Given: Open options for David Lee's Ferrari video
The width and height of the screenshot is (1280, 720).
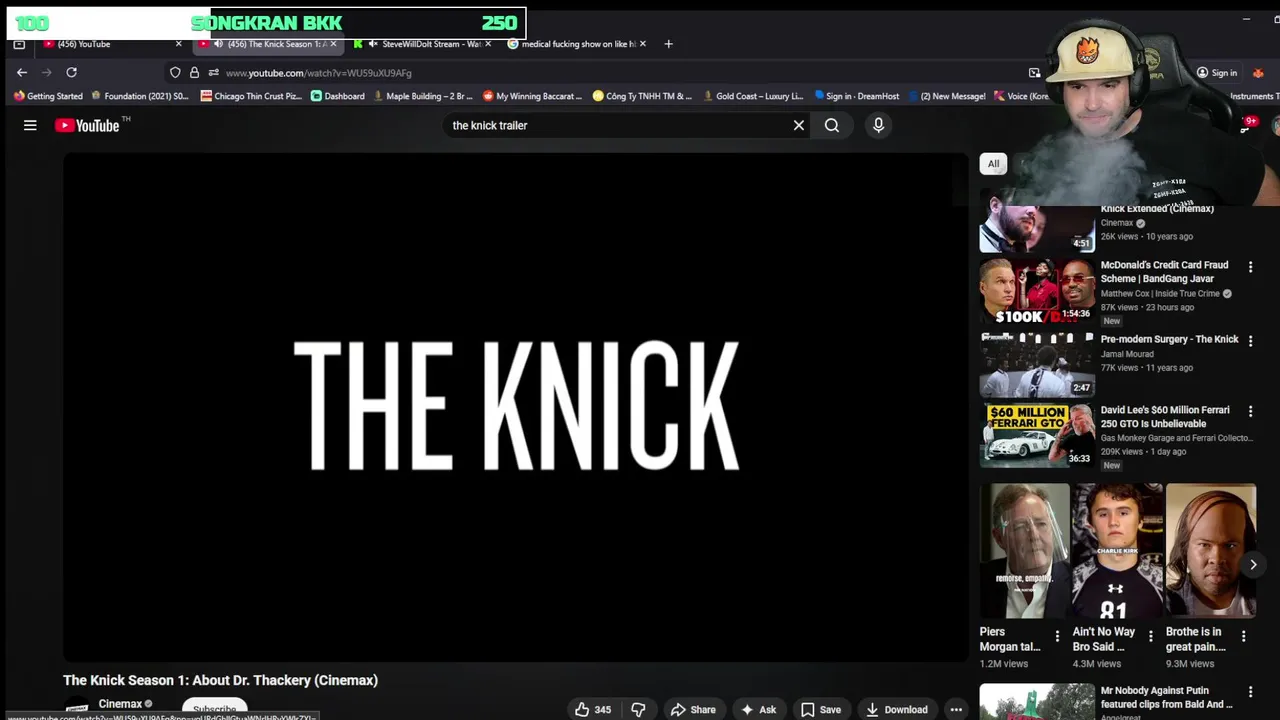Looking at the screenshot, I should [x=1250, y=411].
